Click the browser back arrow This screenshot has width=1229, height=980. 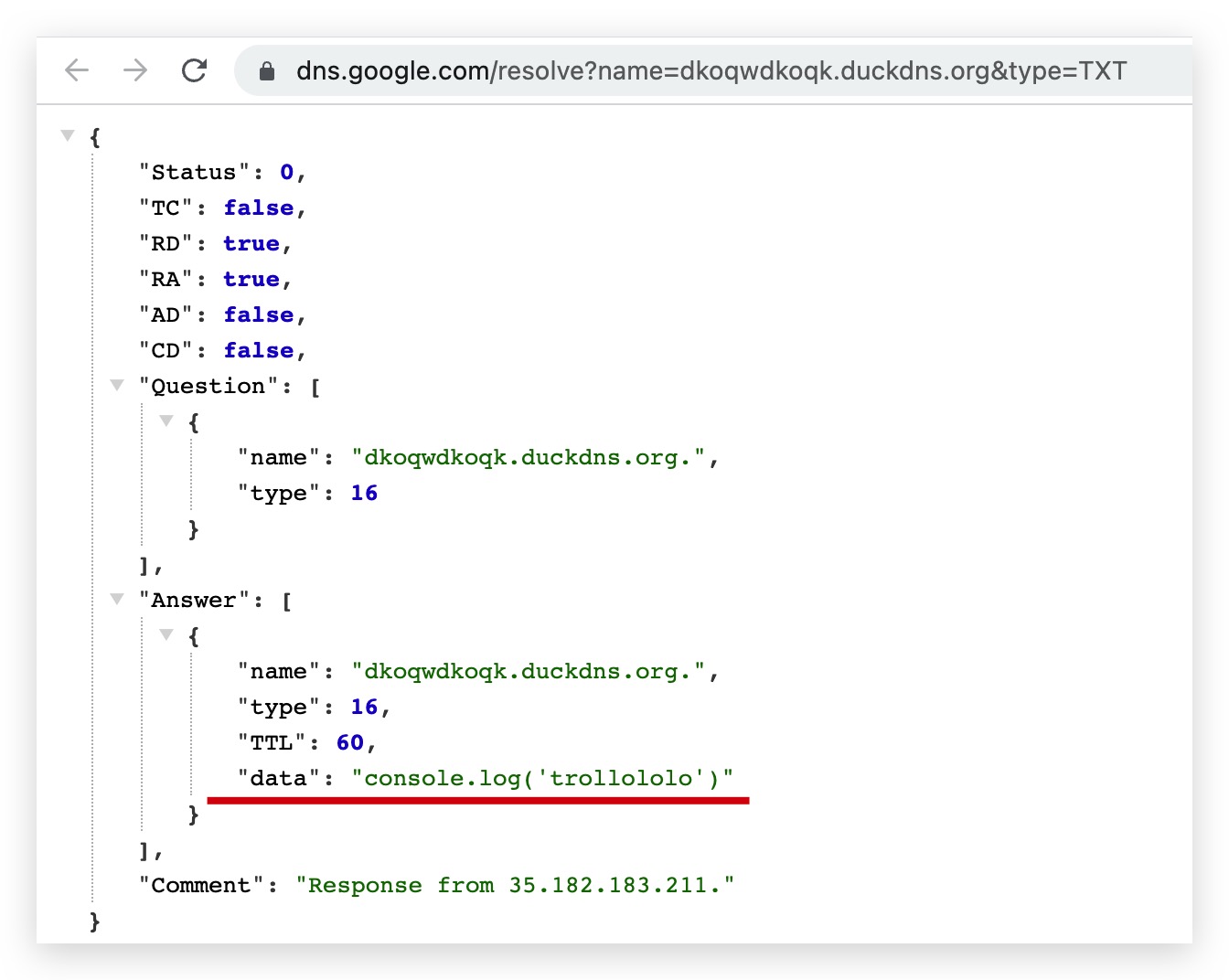tap(77, 70)
